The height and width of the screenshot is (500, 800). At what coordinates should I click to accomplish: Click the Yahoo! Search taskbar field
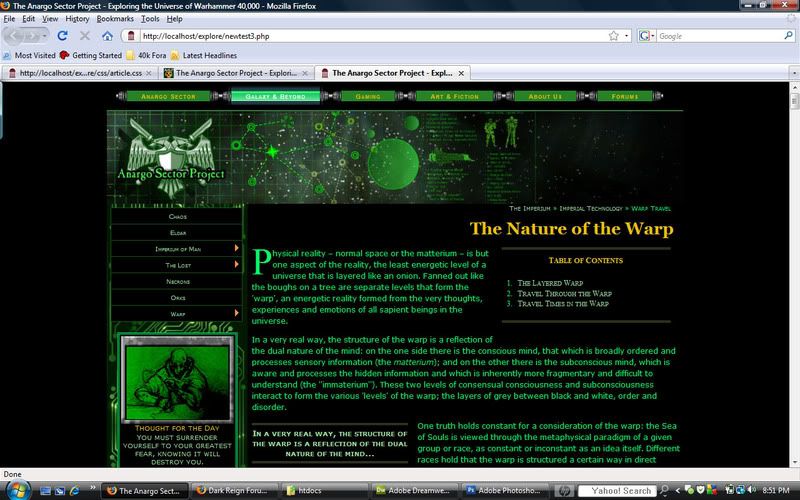(x=617, y=491)
